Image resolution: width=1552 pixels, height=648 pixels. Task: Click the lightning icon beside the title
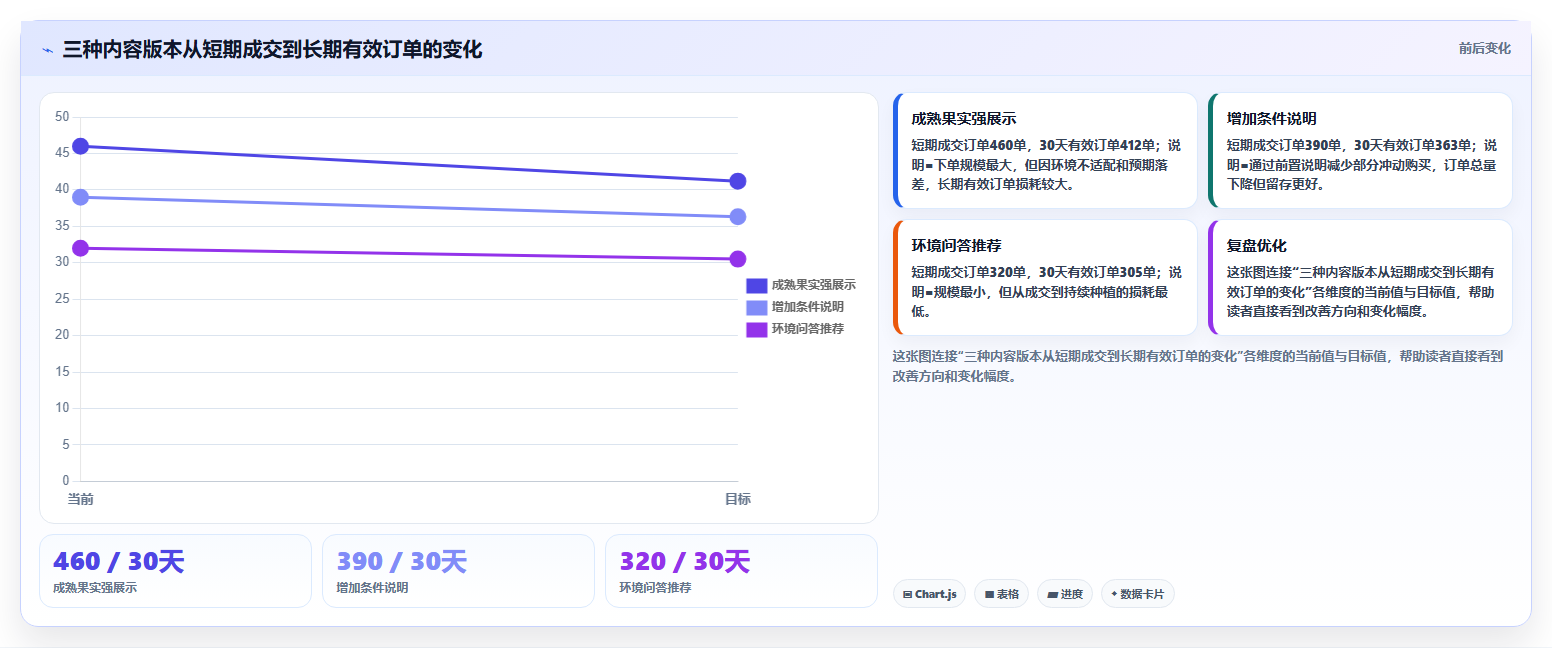(x=47, y=50)
